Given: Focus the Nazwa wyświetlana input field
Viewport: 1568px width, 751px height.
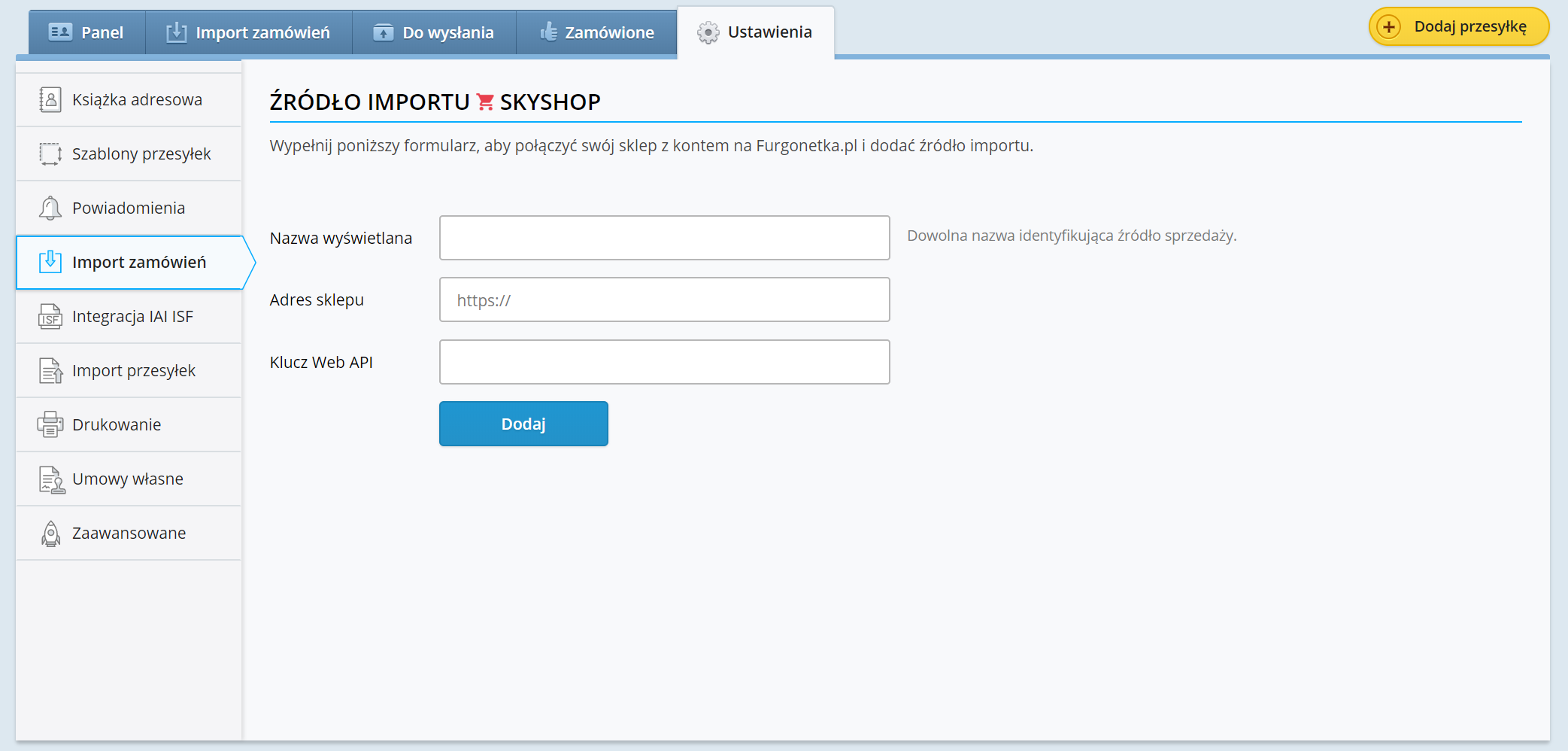Looking at the screenshot, I should (x=665, y=238).
